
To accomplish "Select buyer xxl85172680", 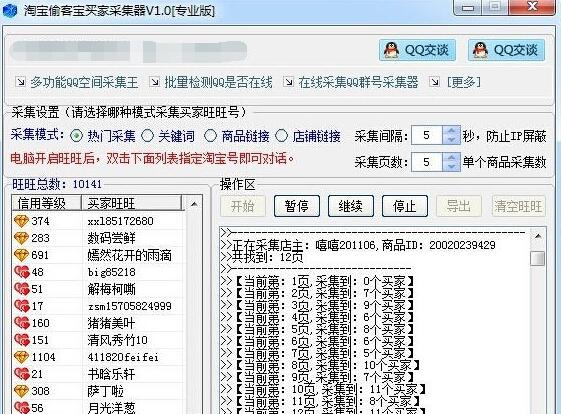I will [x=121, y=221].
